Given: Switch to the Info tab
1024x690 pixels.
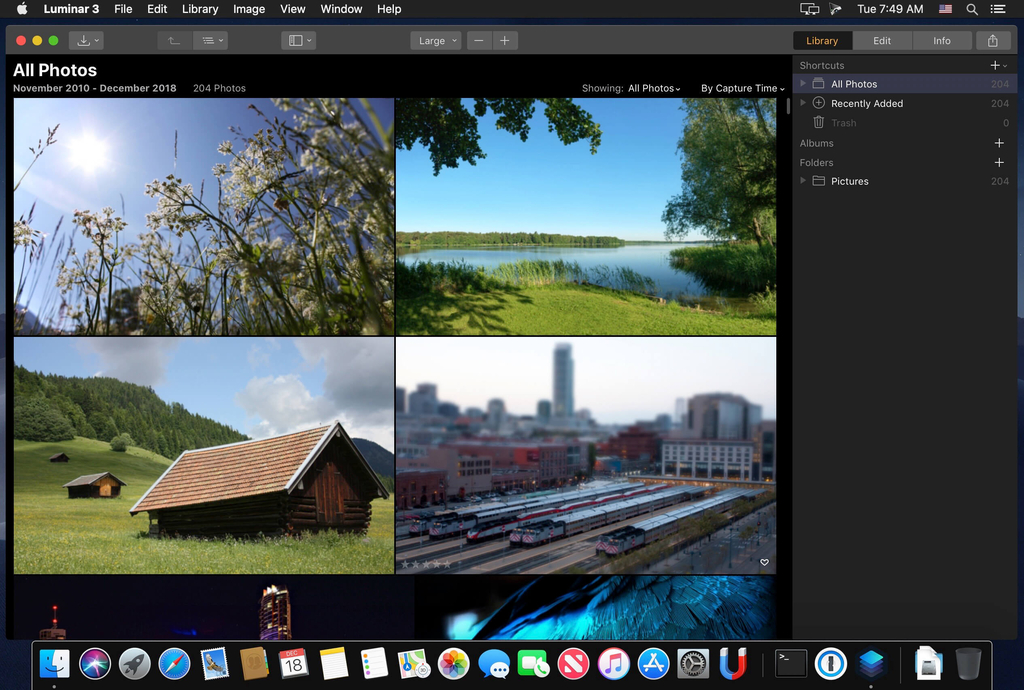Looking at the screenshot, I should [x=941, y=41].
